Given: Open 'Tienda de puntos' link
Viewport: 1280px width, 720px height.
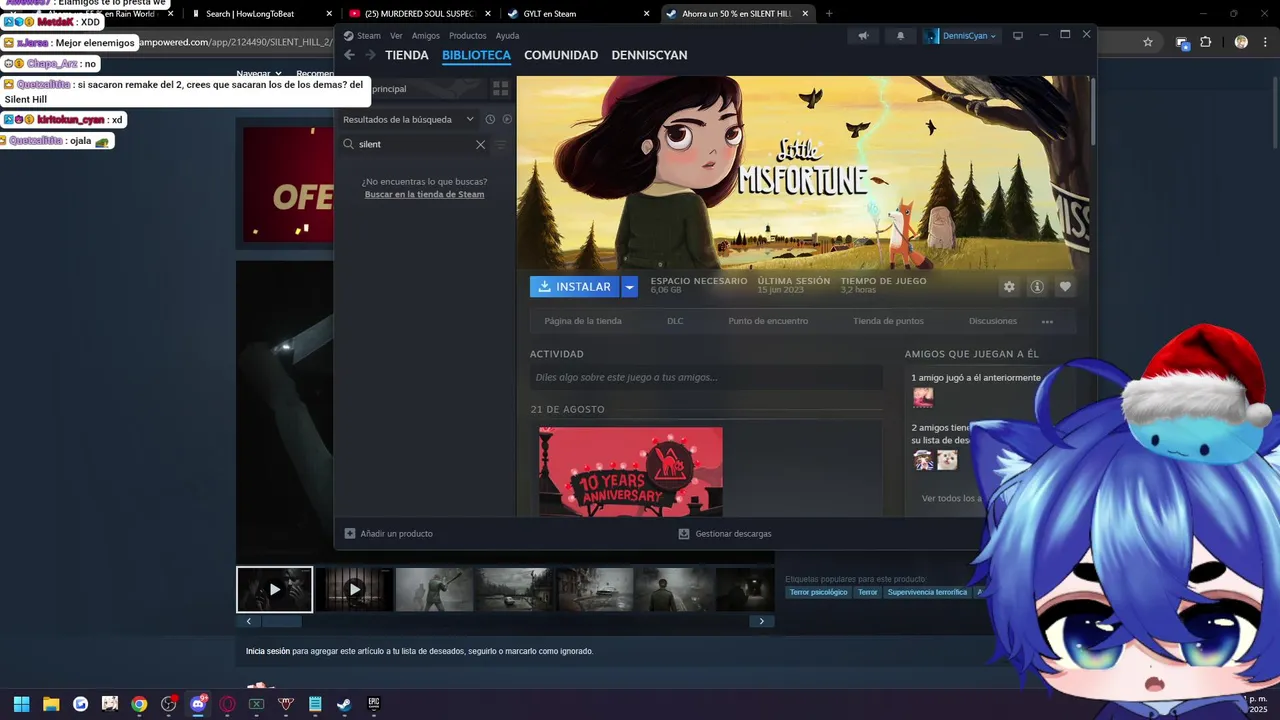Looking at the screenshot, I should click(x=888, y=321).
